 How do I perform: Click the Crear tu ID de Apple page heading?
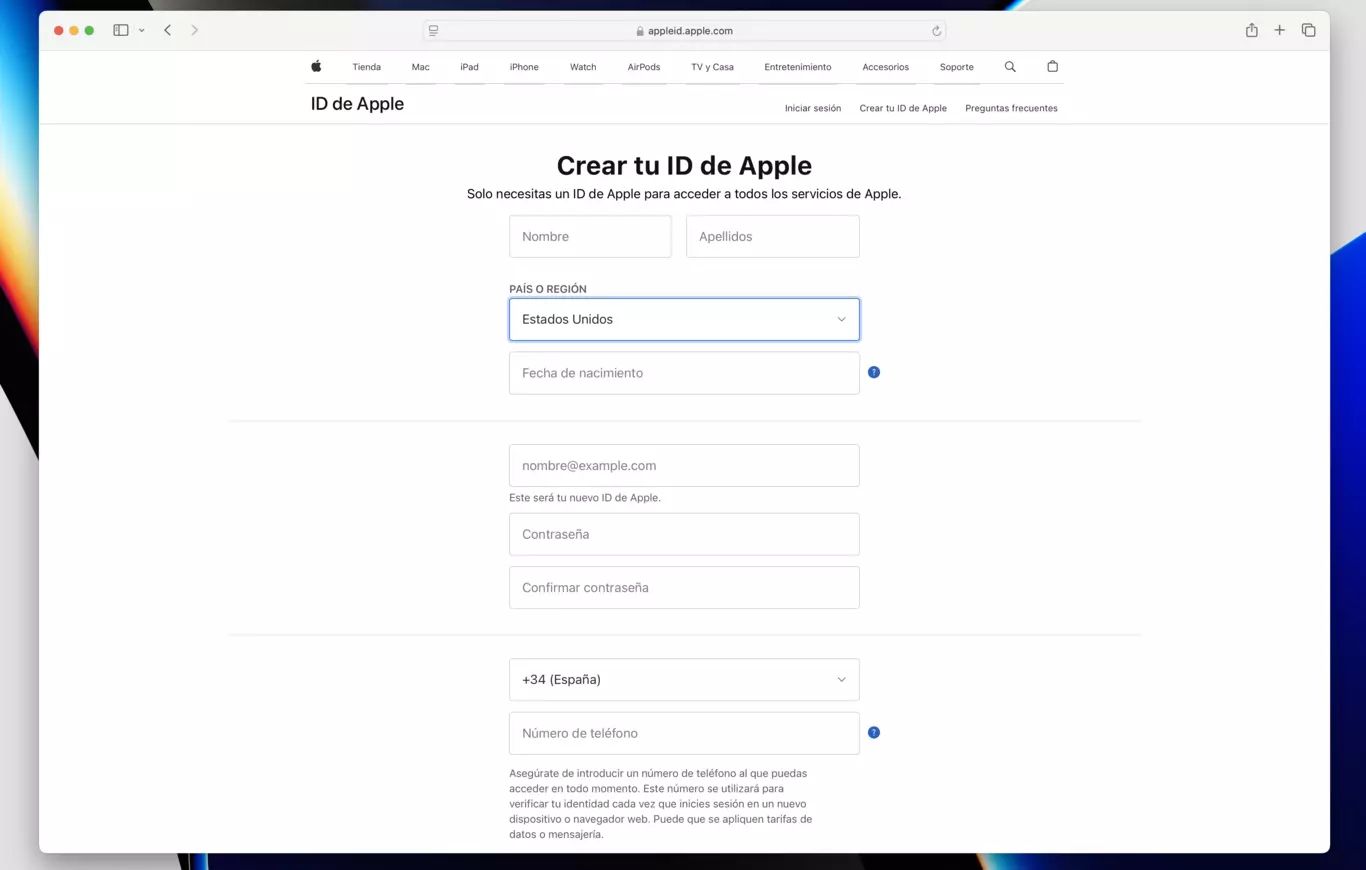point(684,165)
